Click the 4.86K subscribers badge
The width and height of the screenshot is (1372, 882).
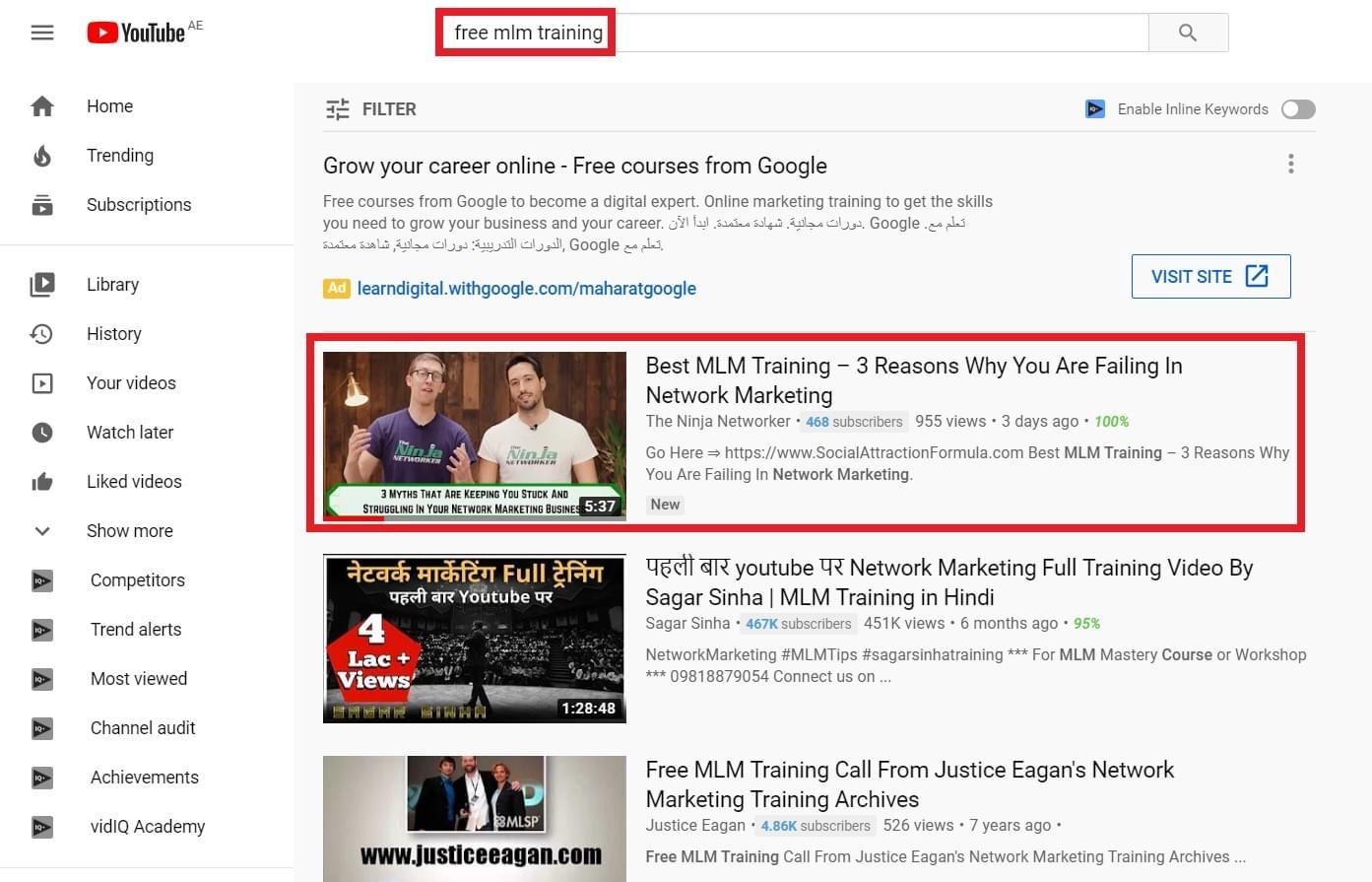pos(816,826)
